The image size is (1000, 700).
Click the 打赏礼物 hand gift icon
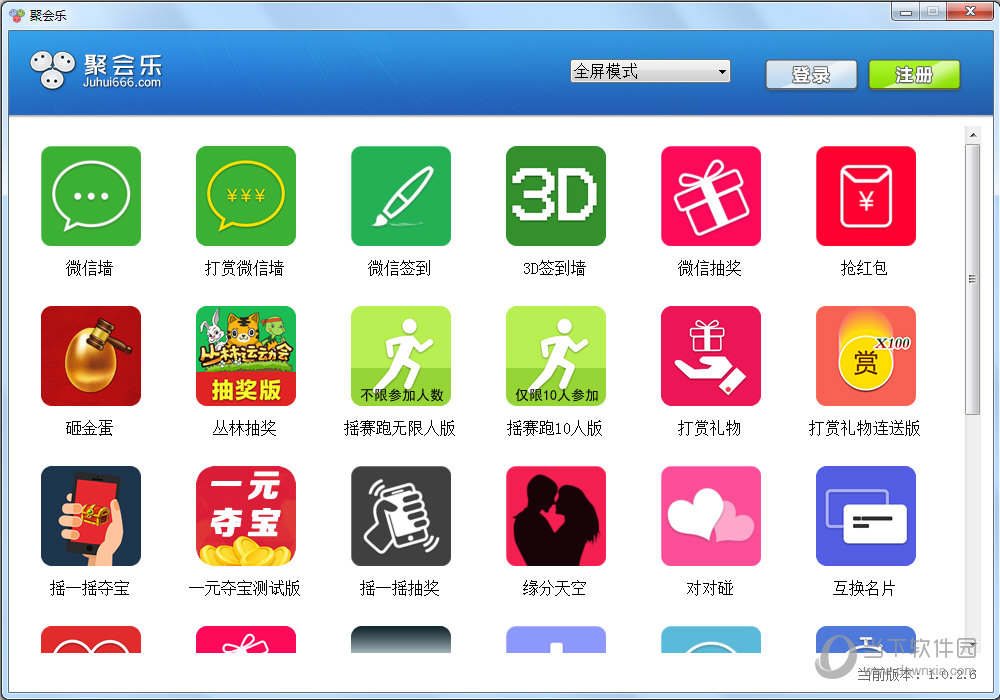pyautogui.click(x=711, y=356)
